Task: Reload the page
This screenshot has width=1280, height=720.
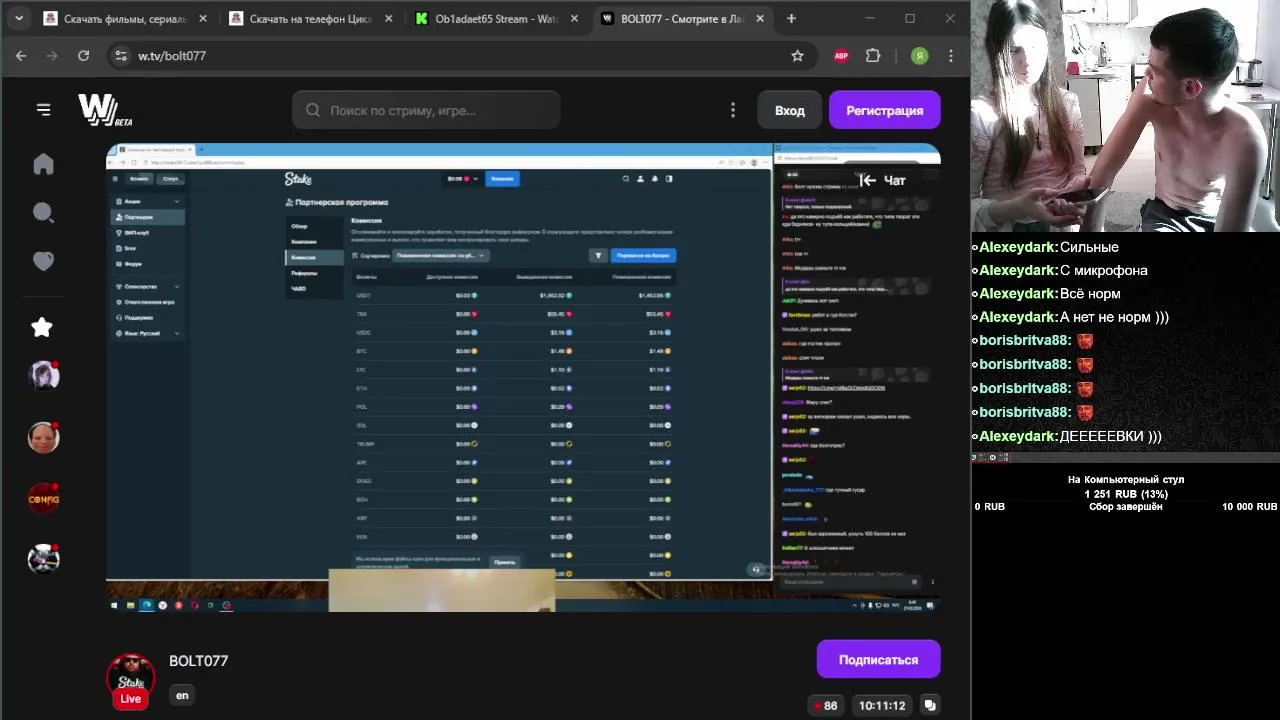Action: pyautogui.click(x=84, y=56)
